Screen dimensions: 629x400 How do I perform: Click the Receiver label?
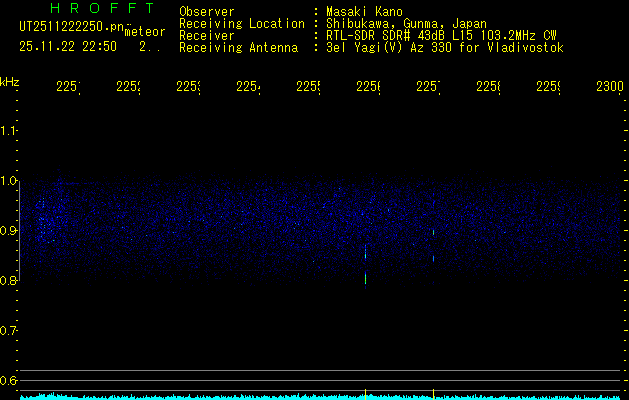[x=207, y=36]
